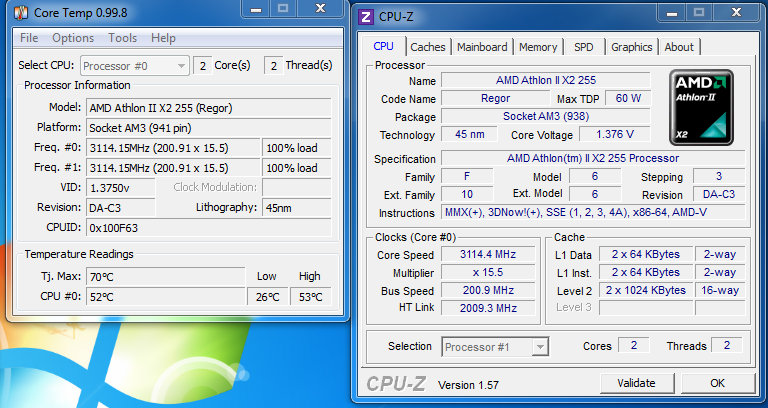Click the L1 Data value 2 x 64 KBytes
The height and width of the screenshot is (408, 768).
click(646, 254)
